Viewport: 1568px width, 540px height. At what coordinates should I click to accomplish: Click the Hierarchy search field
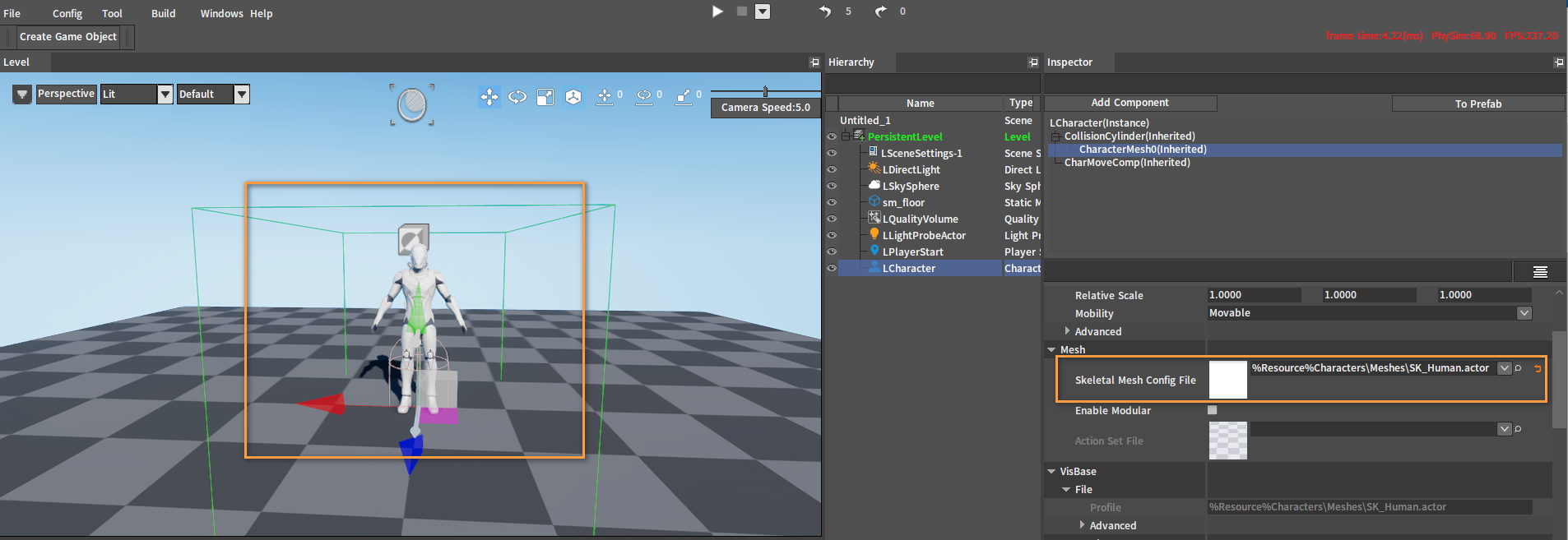933,84
